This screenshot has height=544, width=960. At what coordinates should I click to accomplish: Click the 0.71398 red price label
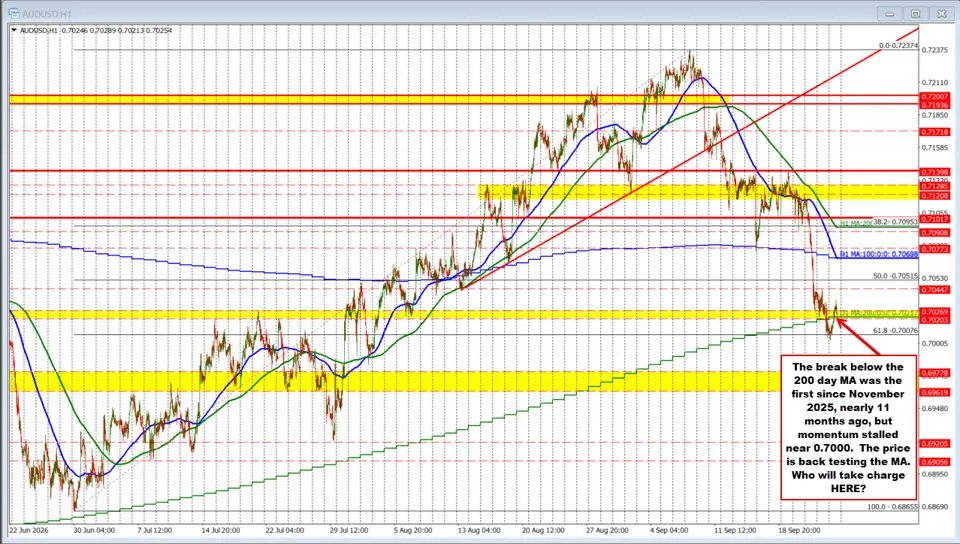tap(934, 172)
